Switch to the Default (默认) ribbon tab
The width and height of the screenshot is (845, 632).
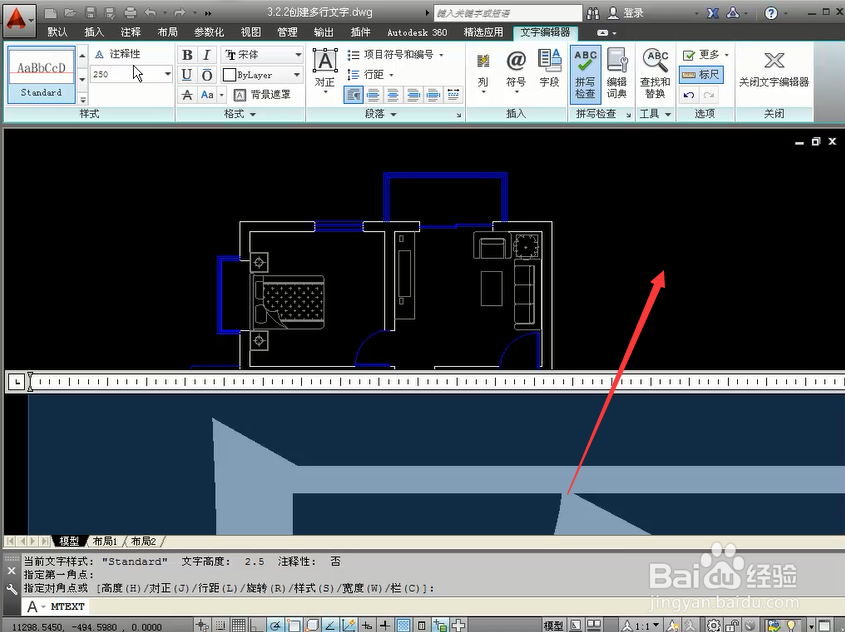(58, 32)
